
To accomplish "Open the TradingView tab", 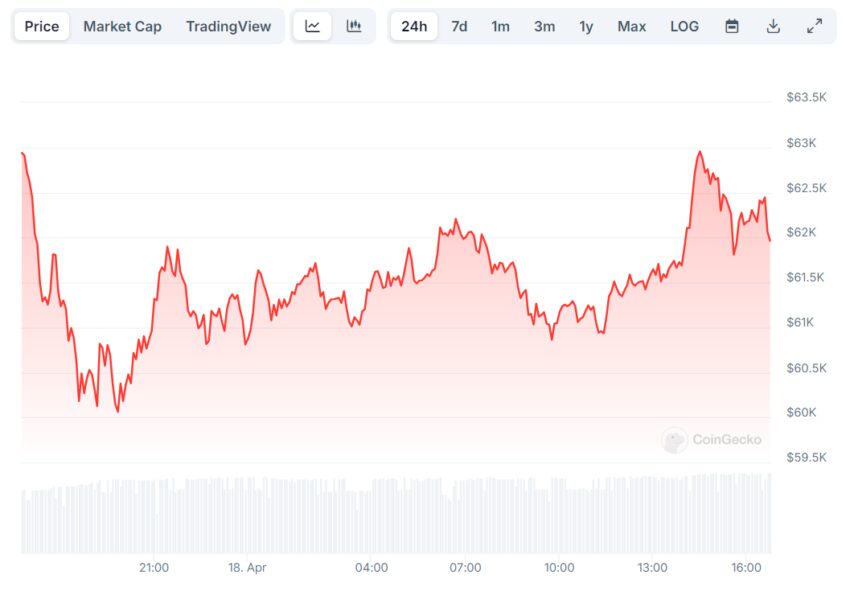I will coord(228,26).
